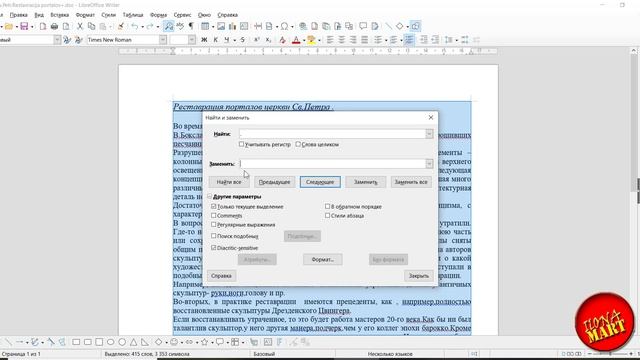Click the 'Найти все' button
The image size is (640, 360).
point(229,182)
